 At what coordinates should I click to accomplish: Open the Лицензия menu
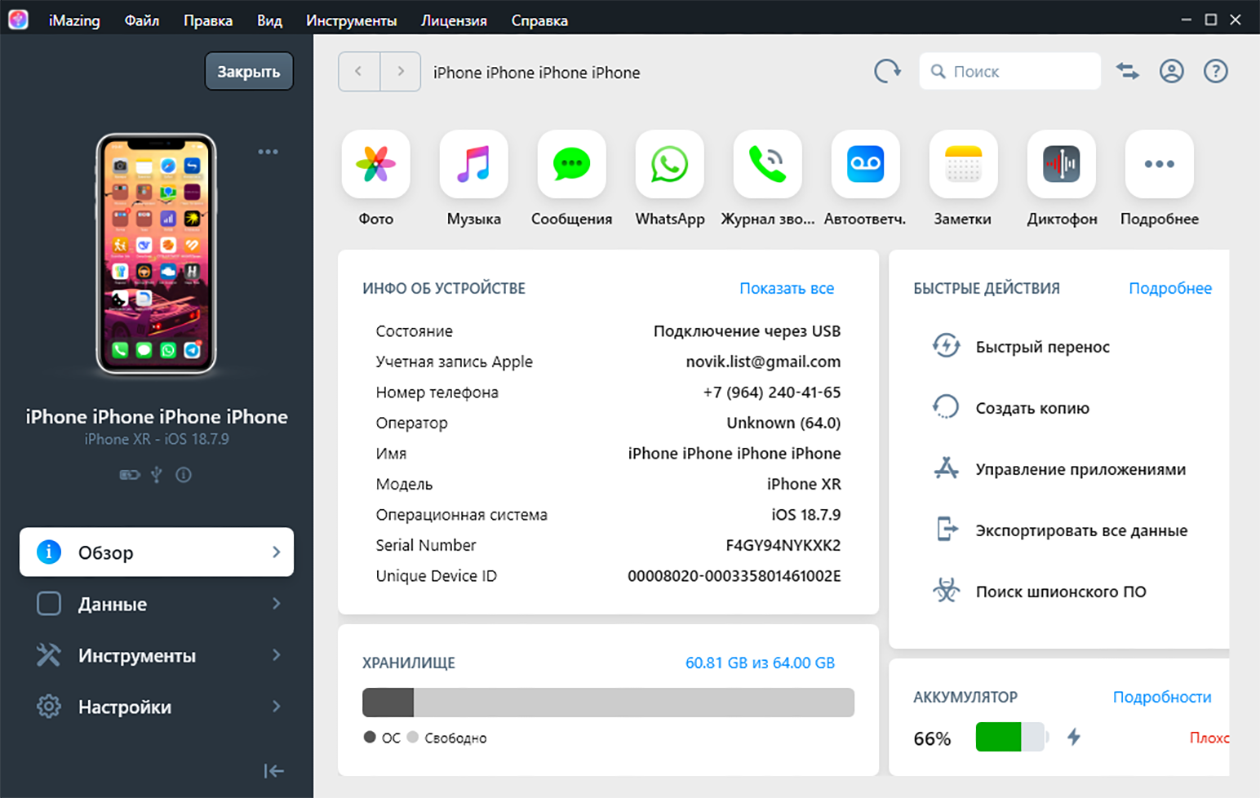tap(454, 21)
